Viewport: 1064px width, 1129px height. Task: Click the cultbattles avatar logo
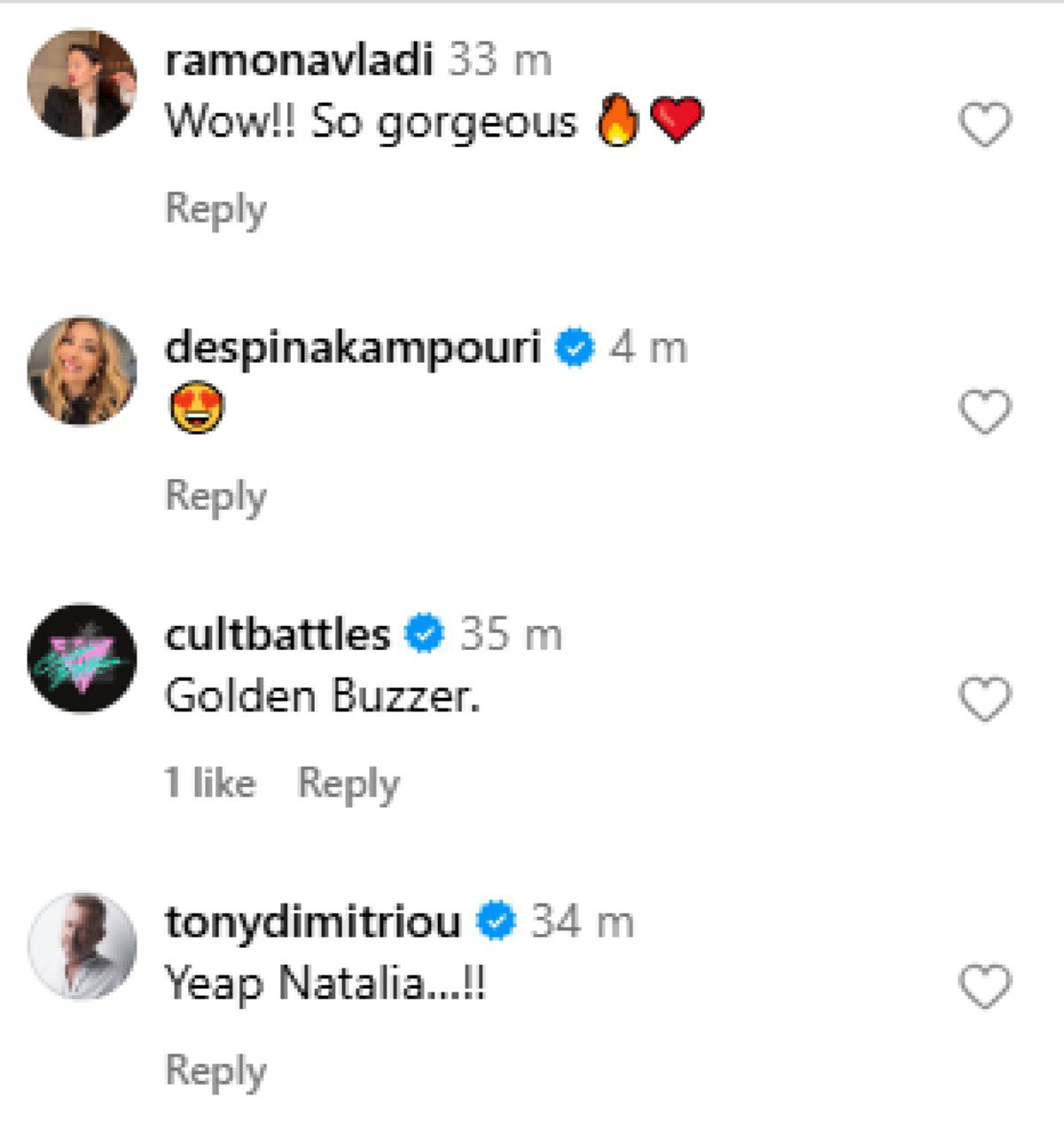82,658
